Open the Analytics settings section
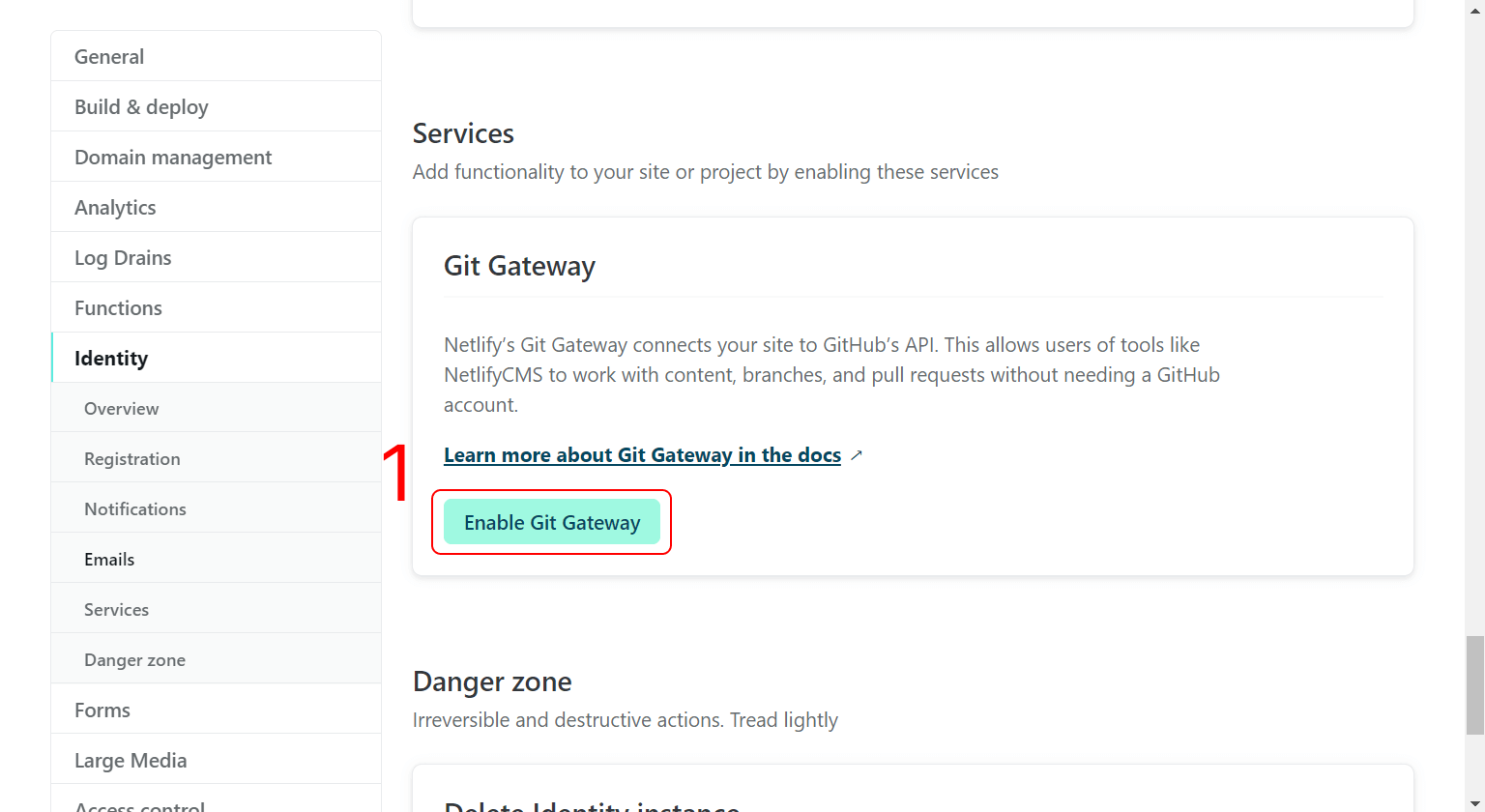 [x=115, y=207]
